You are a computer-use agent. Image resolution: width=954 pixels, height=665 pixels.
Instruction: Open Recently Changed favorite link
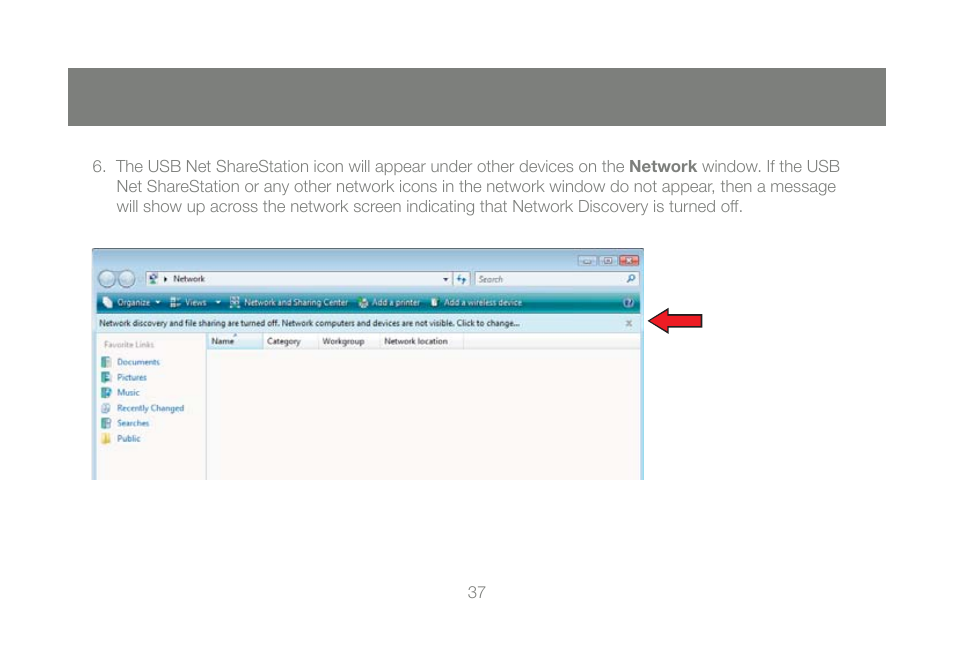[x=150, y=408]
